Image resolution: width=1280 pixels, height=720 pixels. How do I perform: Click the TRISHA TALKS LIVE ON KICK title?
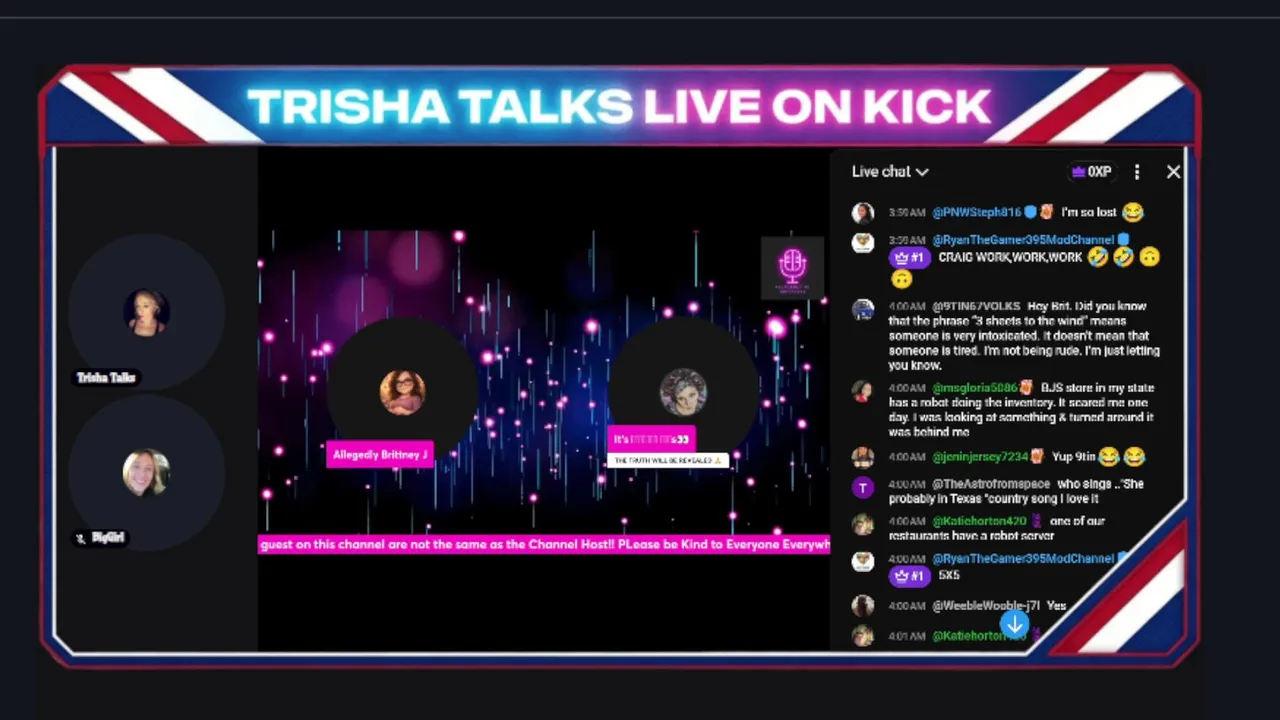pyautogui.click(x=619, y=107)
